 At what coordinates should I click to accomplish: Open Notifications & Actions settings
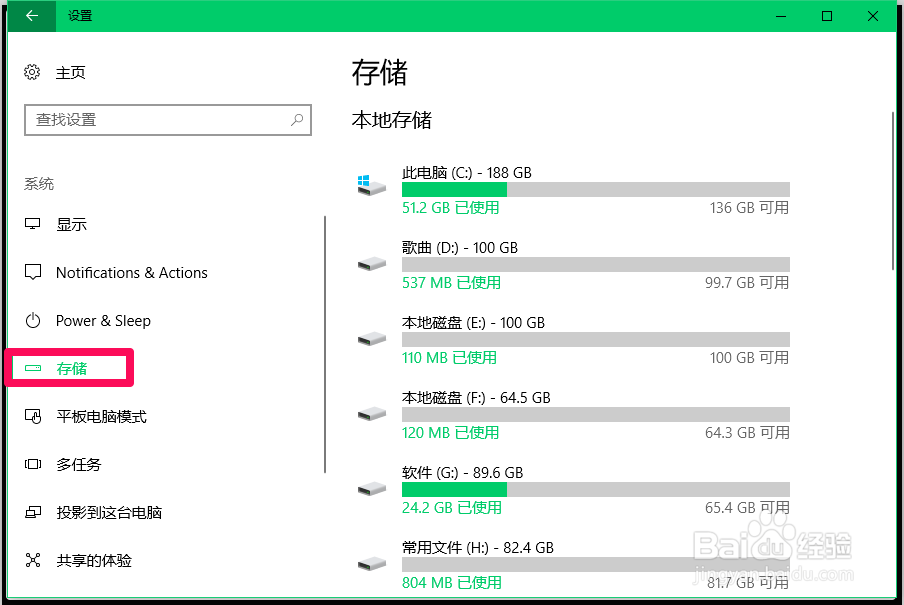(131, 273)
